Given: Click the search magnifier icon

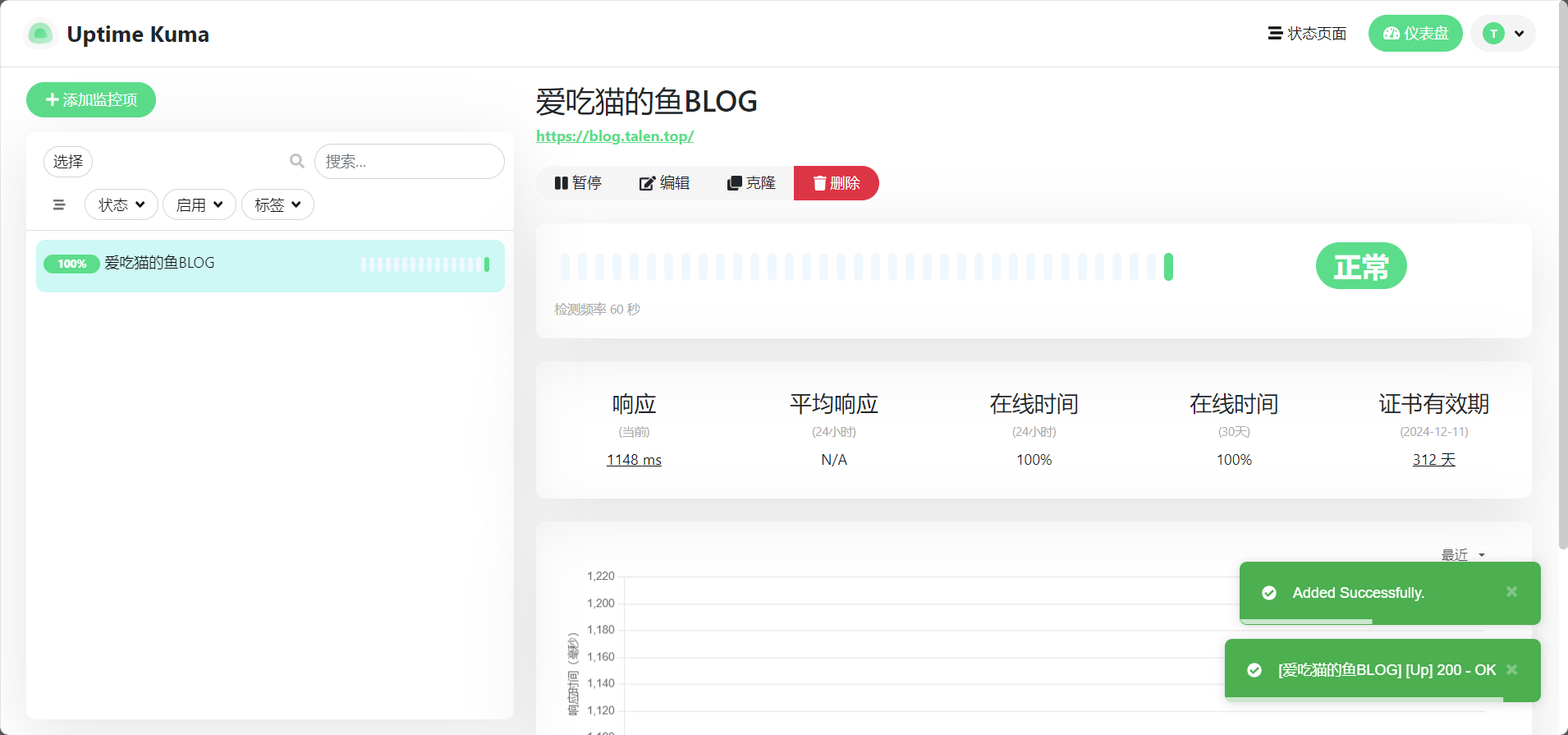Looking at the screenshot, I should [296, 161].
